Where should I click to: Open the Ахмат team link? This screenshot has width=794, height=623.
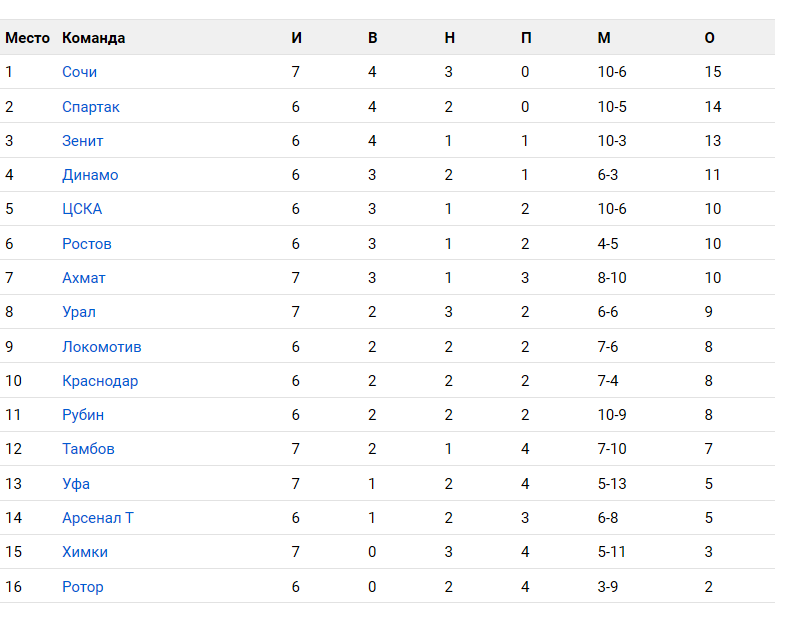click(x=84, y=278)
